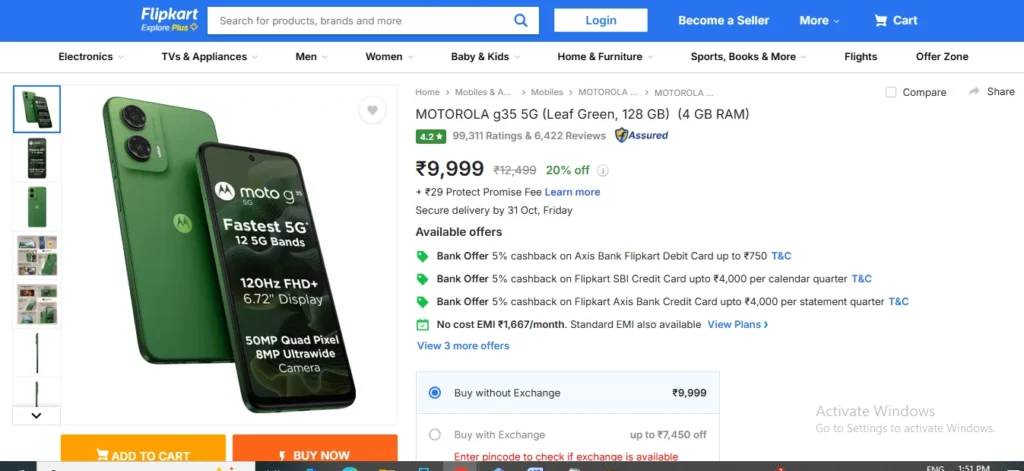The image size is (1024, 471).
Task: Click the search magnifier icon
Action: pos(520,20)
